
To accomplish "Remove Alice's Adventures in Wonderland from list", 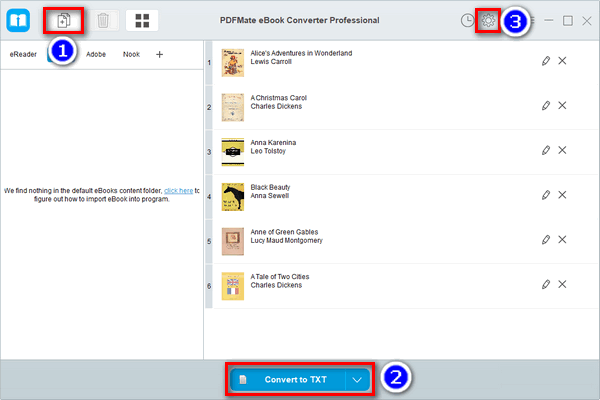I will click(562, 61).
